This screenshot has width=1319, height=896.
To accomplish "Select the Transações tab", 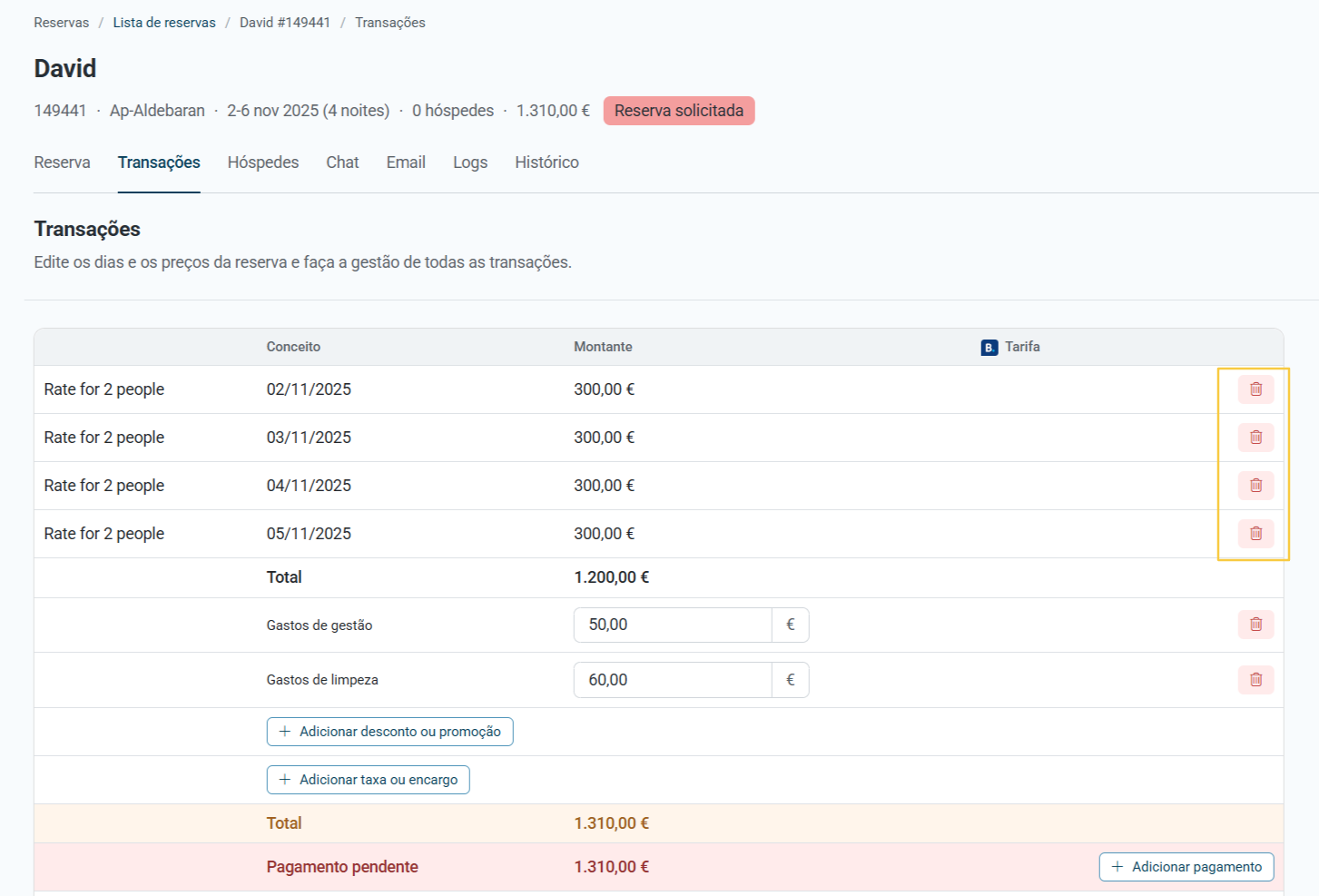I will 159,162.
